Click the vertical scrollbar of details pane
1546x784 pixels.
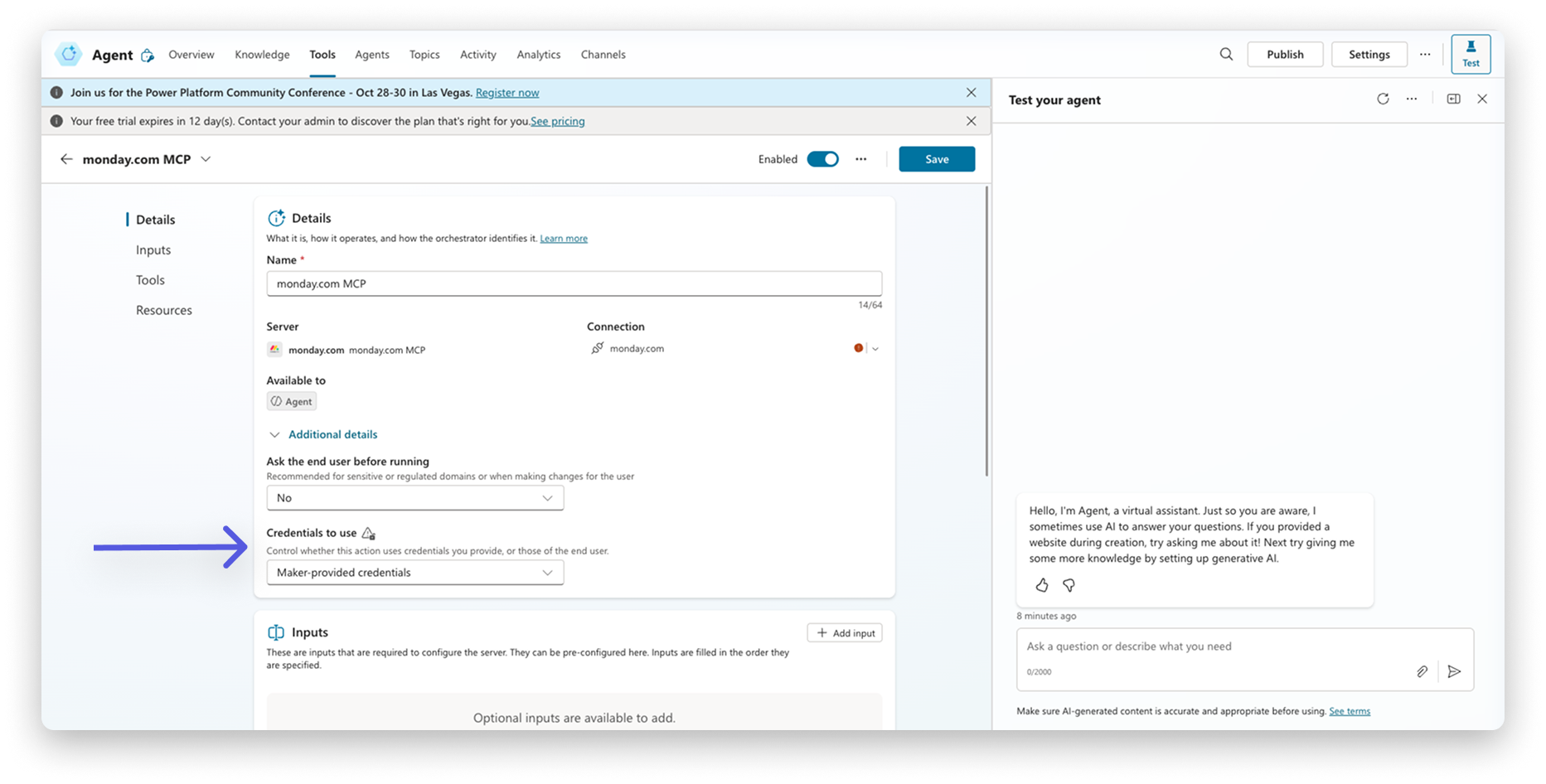(x=986, y=332)
